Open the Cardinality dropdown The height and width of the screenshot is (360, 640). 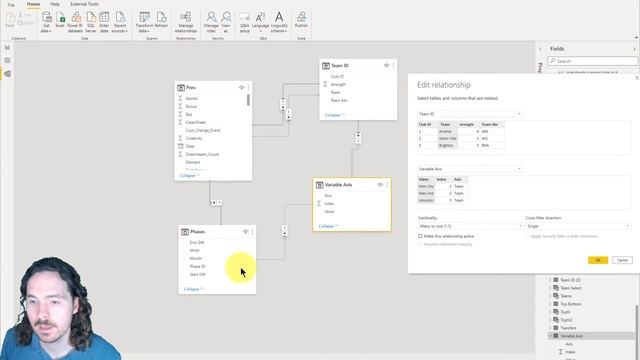pyautogui.click(x=470, y=226)
